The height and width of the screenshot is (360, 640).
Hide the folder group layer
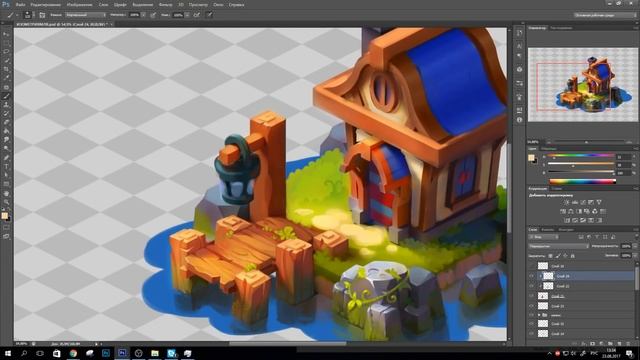[x=531, y=315]
